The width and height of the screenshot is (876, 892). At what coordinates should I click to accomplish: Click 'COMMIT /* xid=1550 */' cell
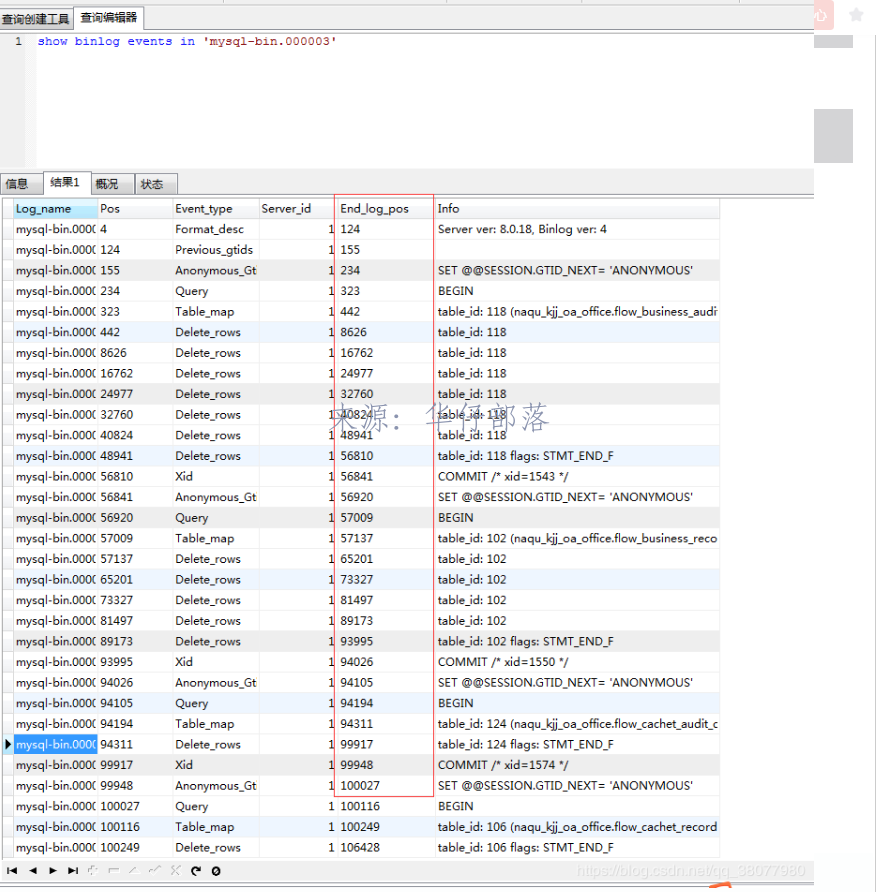point(577,662)
